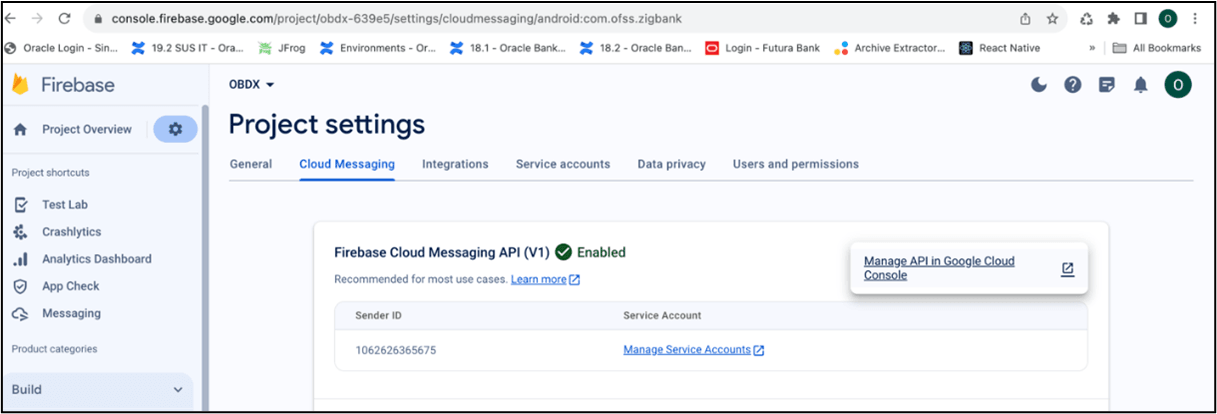This screenshot has height=414, width=1217.
Task: Select the Cloud Messaging tab
Action: click(x=347, y=164)
